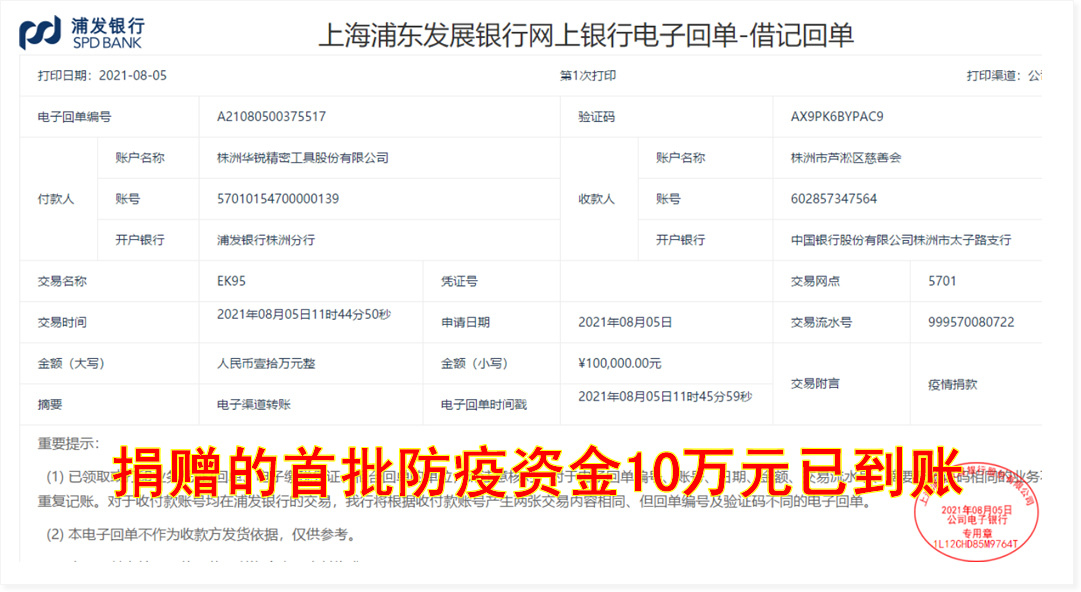The height and width of the screenshot is (592, 1081).
Task: Click payer bank 浦发银行株洲分行
Action: [265, 240]
